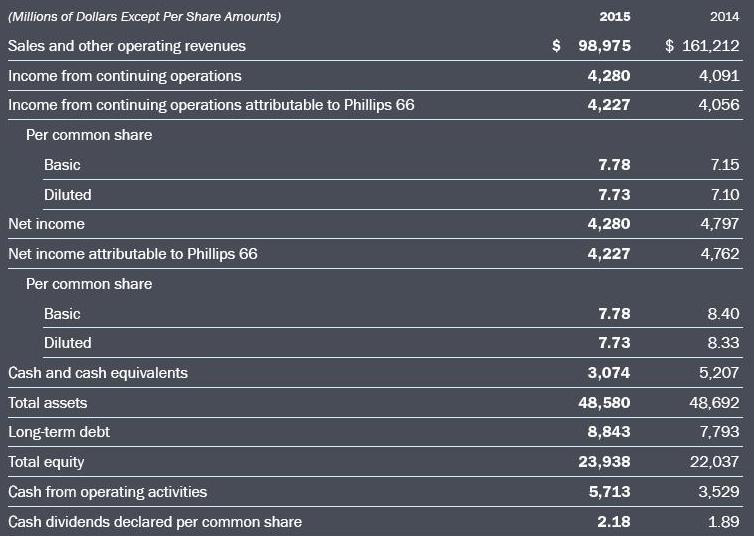Click the Cash from operating activities label

[108, 492]
